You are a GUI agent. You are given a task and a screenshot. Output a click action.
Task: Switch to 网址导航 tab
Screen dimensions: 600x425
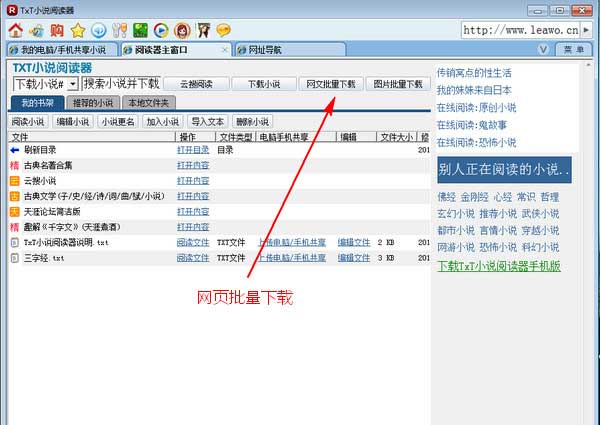[290, 50]
